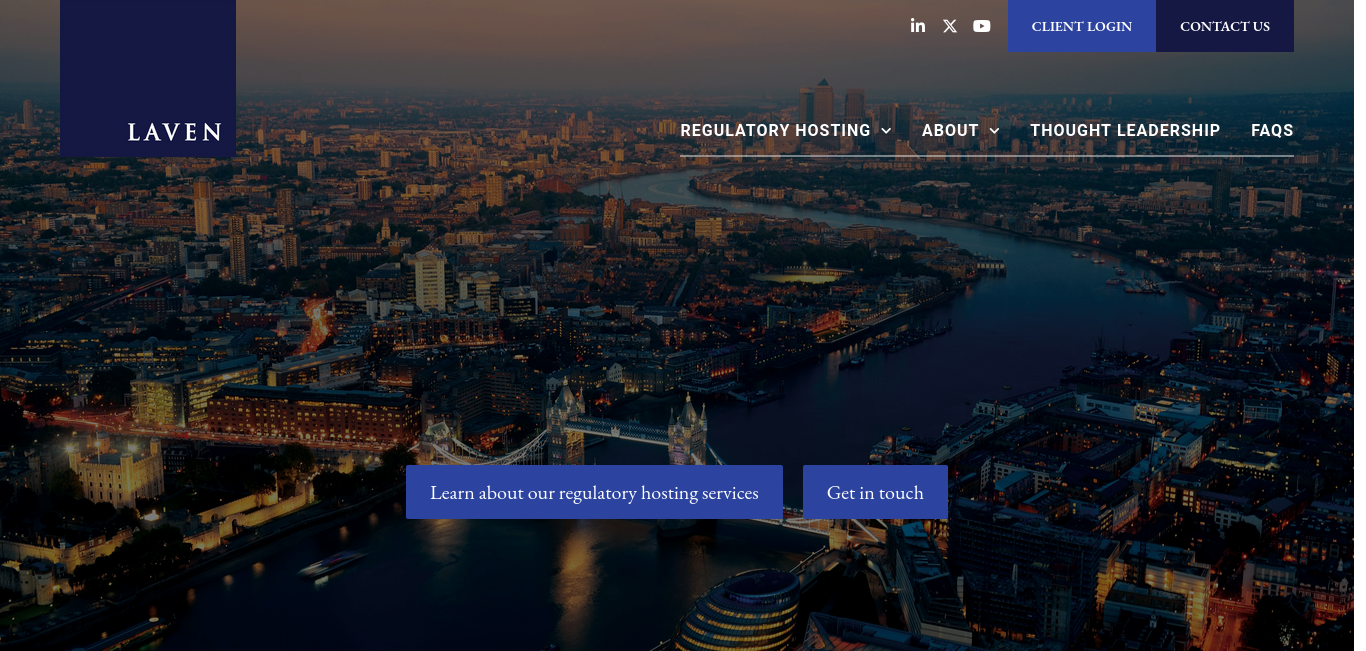Open the Contact Us button

tap(1225, 26)
